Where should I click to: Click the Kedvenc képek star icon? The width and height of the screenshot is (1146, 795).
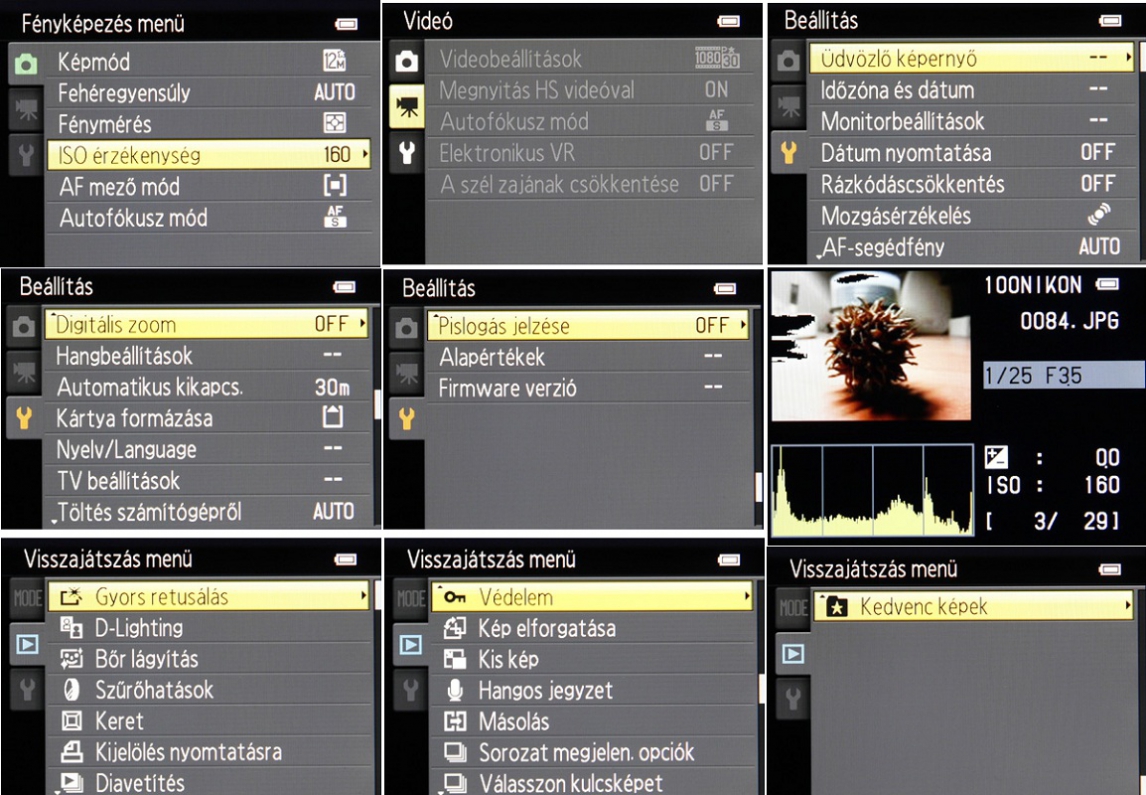(x=831, y=606)
